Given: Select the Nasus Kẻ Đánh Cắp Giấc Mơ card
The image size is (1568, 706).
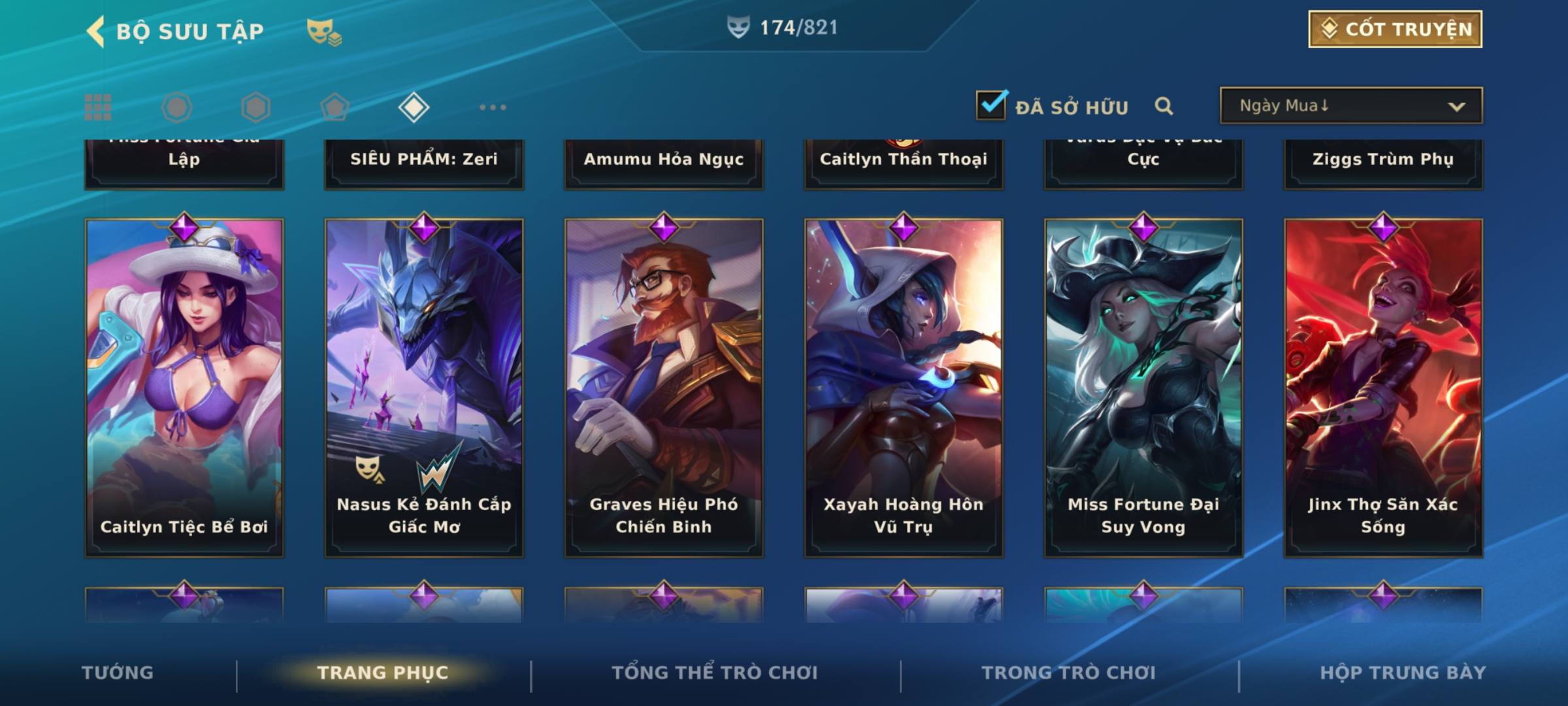Looking at the screenshot, I should coord(424,388).
